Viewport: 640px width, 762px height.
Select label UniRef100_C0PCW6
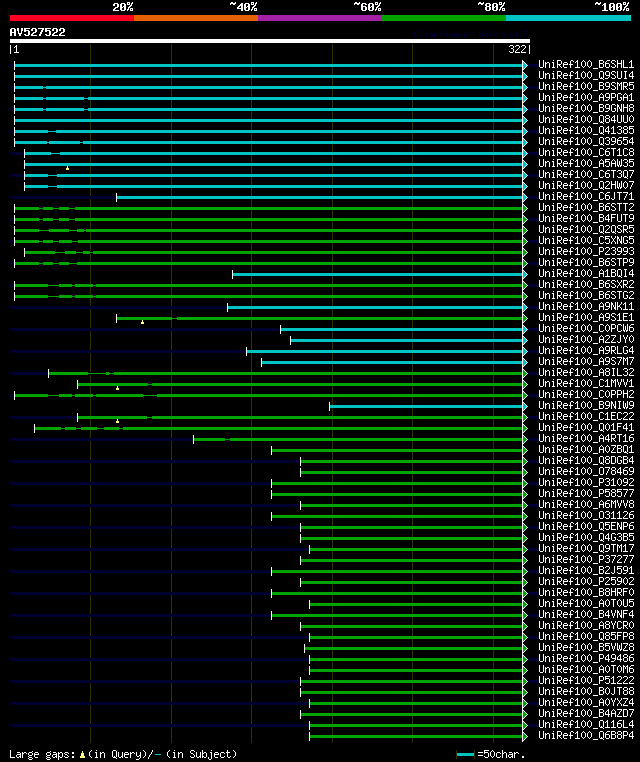click(x=586, y=329)
